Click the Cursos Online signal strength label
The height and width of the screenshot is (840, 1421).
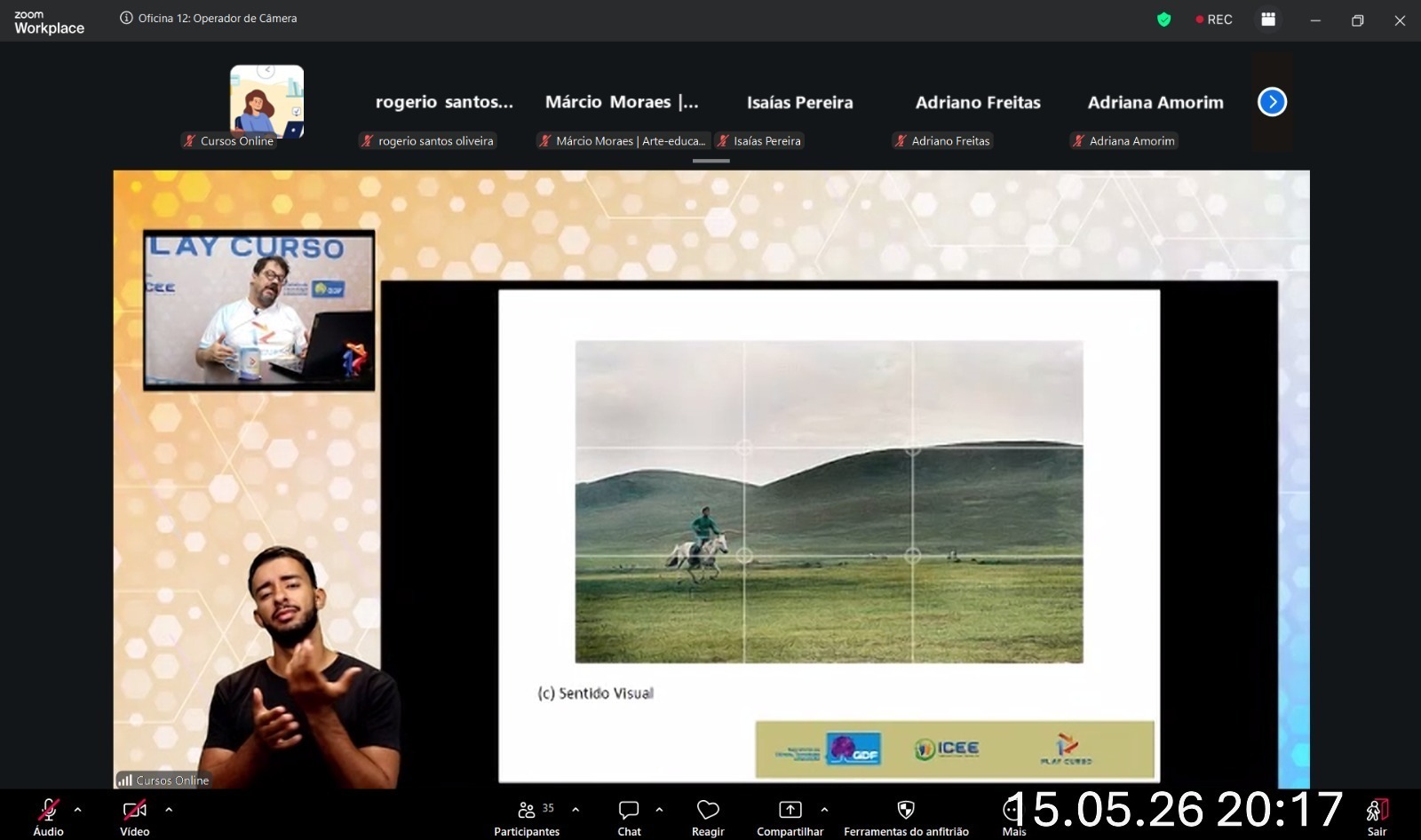pos(163,780)
